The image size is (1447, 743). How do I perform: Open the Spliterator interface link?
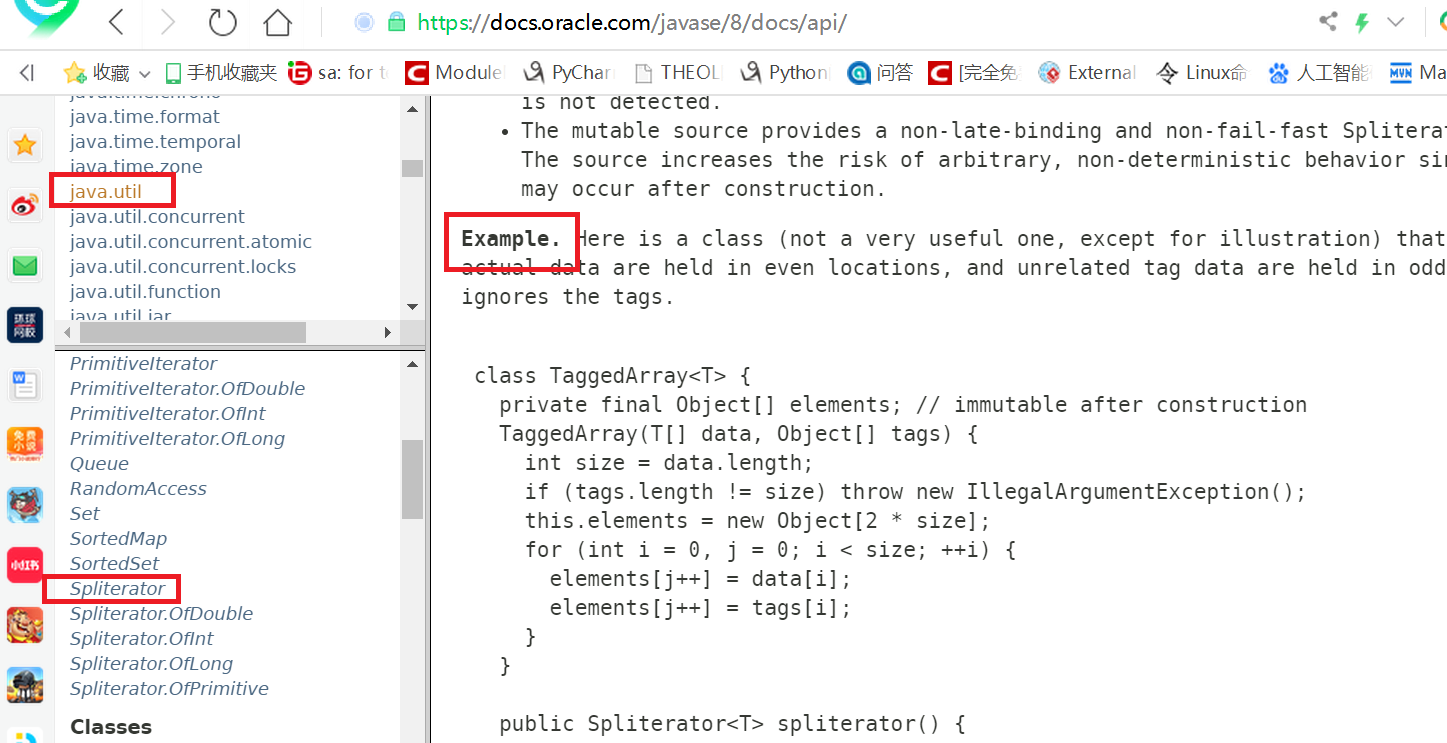117,589
